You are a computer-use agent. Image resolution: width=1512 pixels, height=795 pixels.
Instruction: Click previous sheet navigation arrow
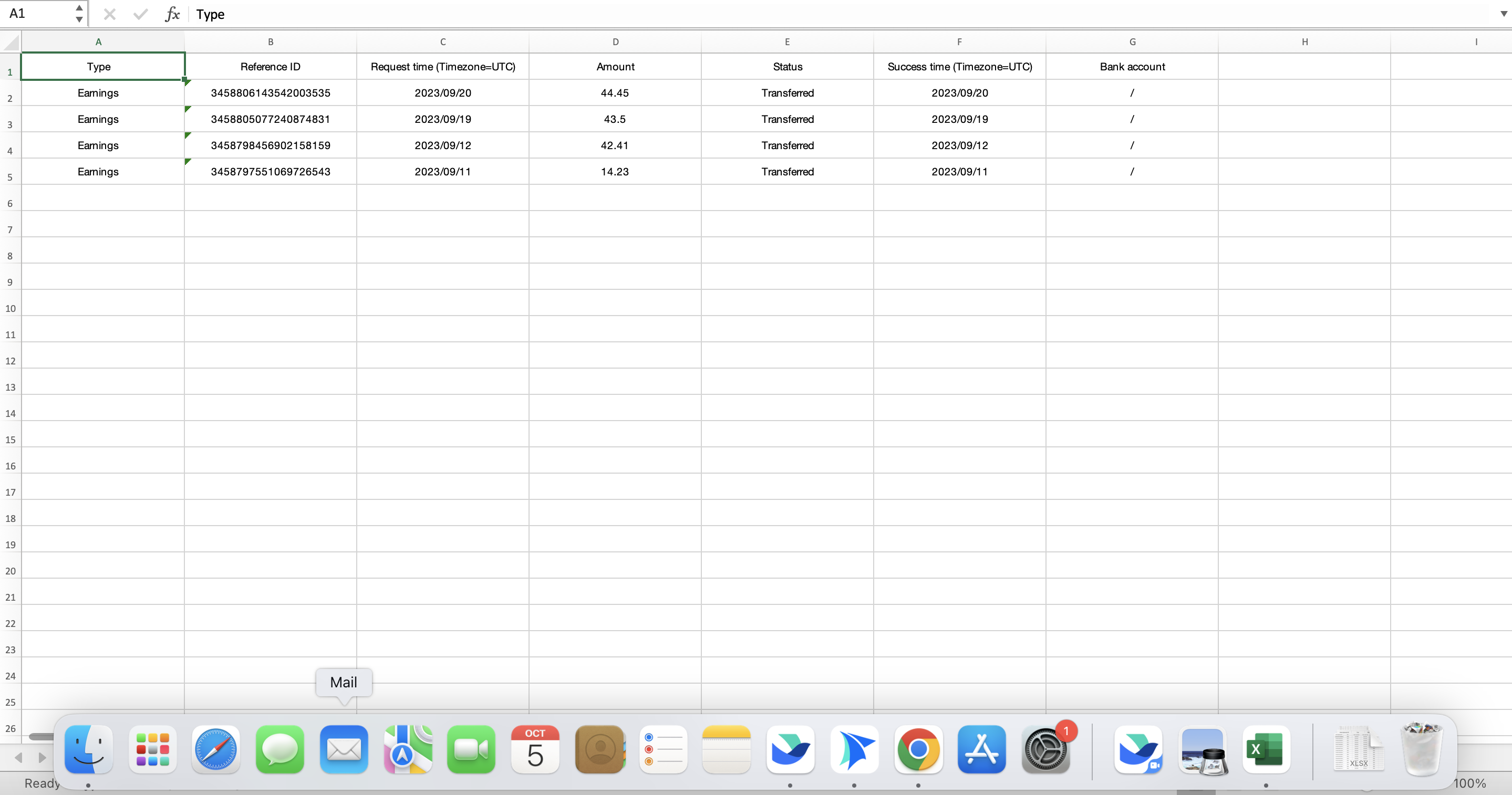19,757
